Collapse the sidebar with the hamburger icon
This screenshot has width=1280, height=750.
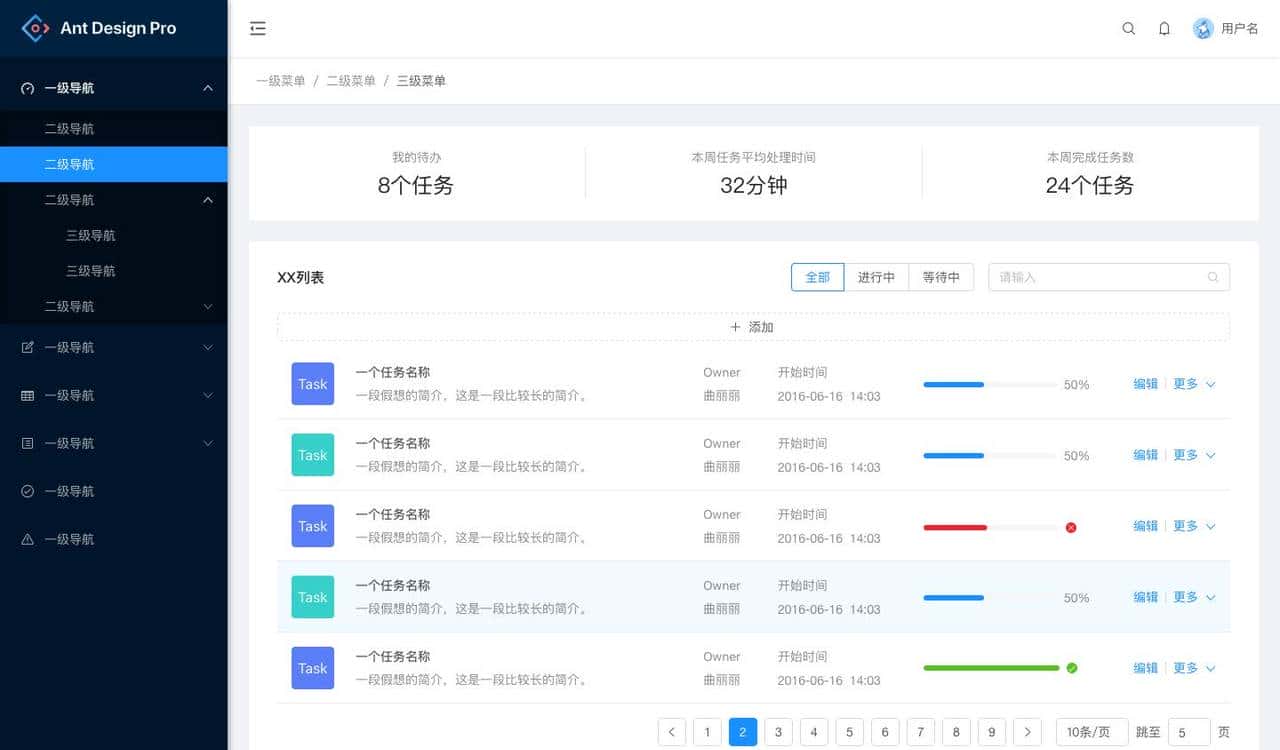[258, 28]
